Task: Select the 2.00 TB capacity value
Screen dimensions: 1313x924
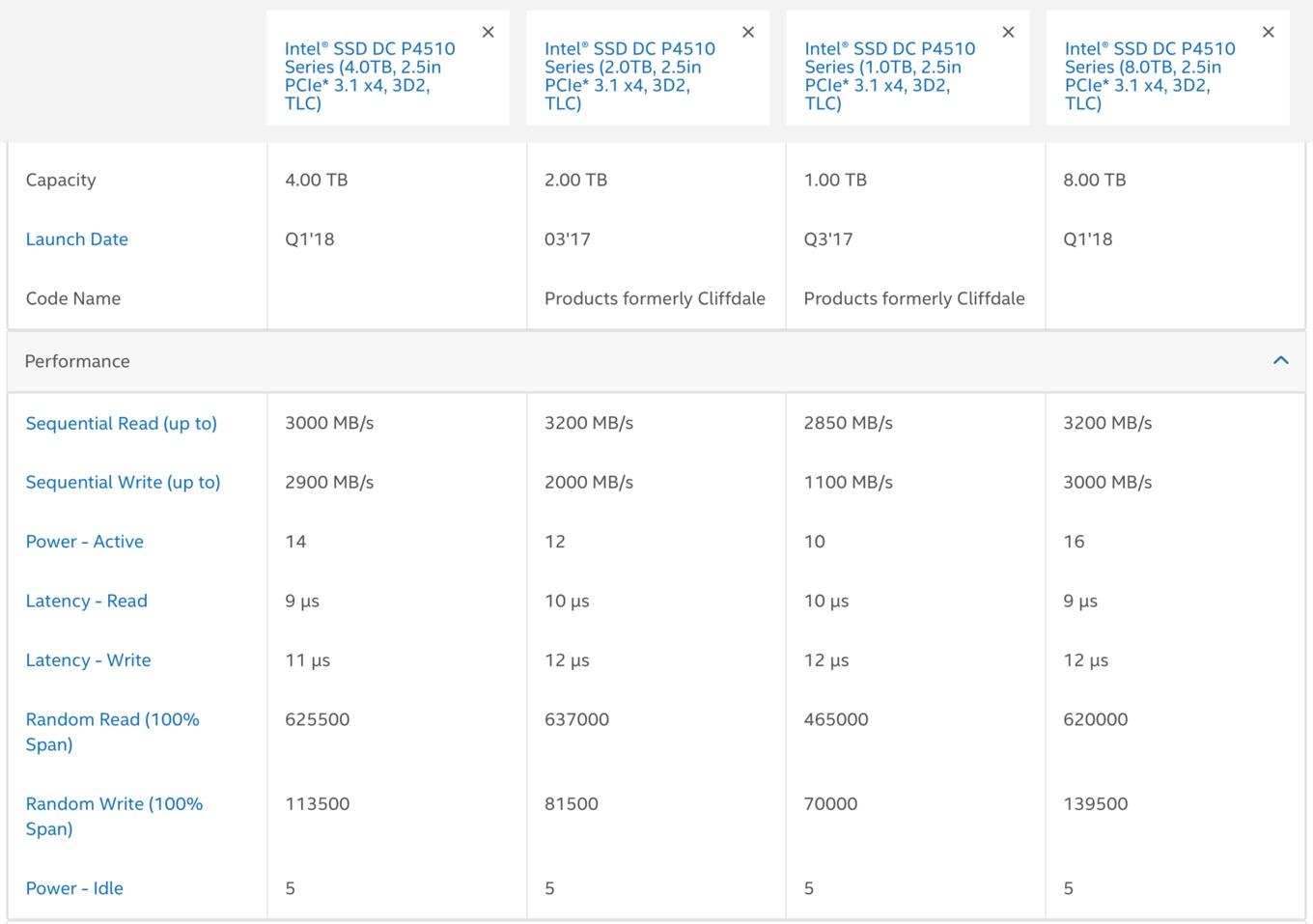Action: (576, 180)
